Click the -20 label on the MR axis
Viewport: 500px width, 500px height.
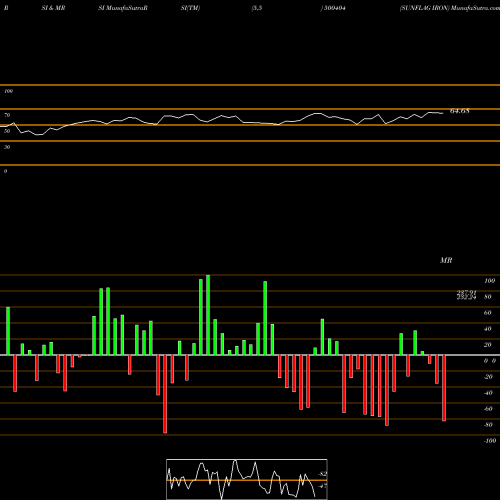click(488, 377)
